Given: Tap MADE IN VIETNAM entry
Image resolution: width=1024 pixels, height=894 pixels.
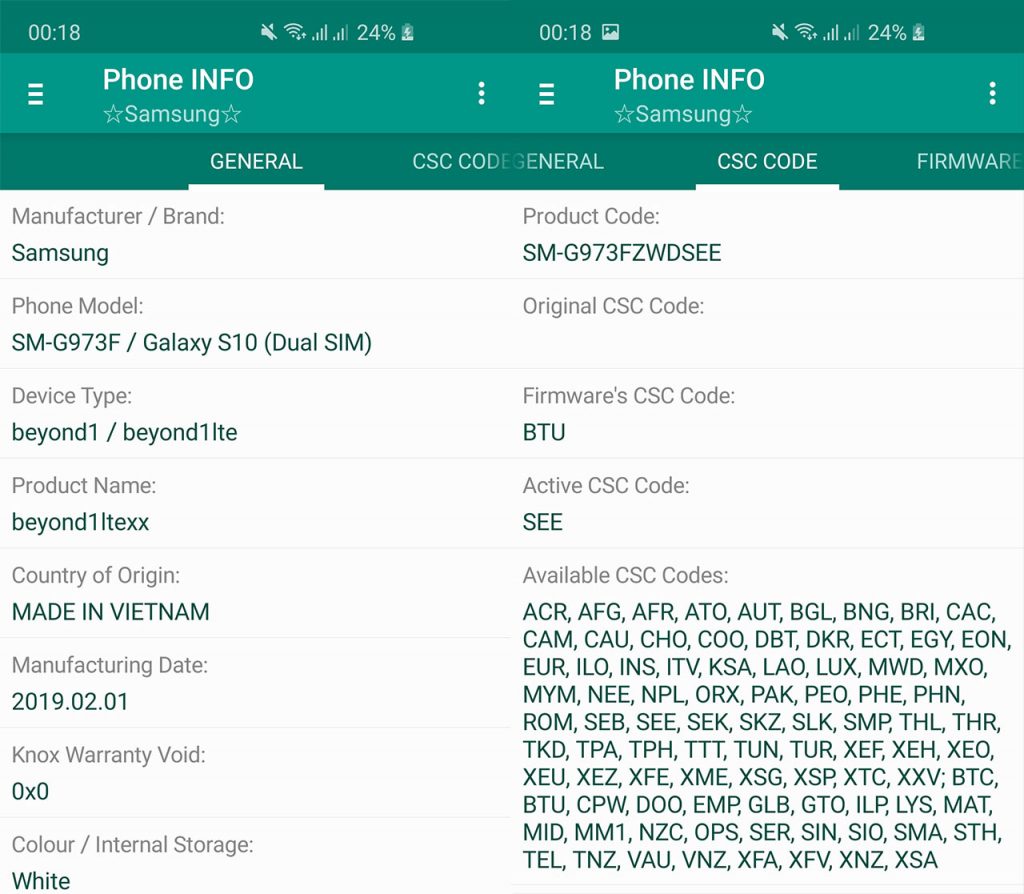Looking at the screenshot, I should click(111, 611).
